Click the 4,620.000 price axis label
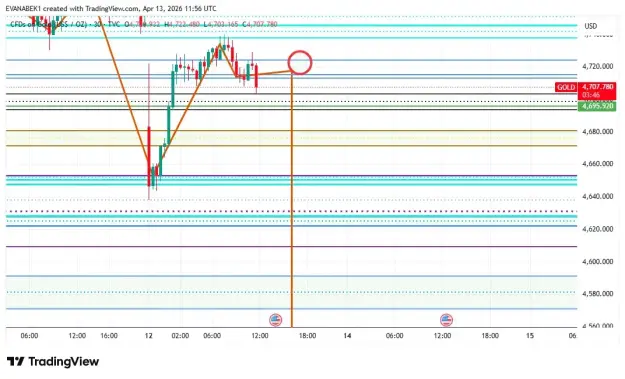The width and height of the screenshot is (625, 379). [597, 229]
